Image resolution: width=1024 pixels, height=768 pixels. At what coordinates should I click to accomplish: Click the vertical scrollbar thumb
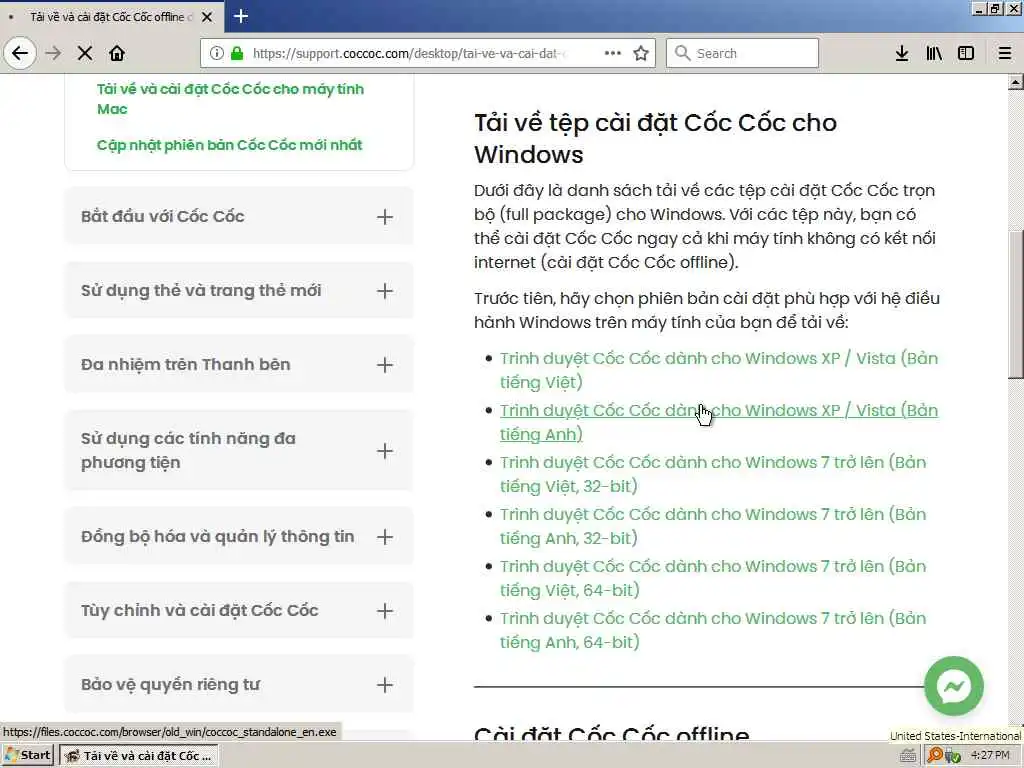coord(1016,304)
